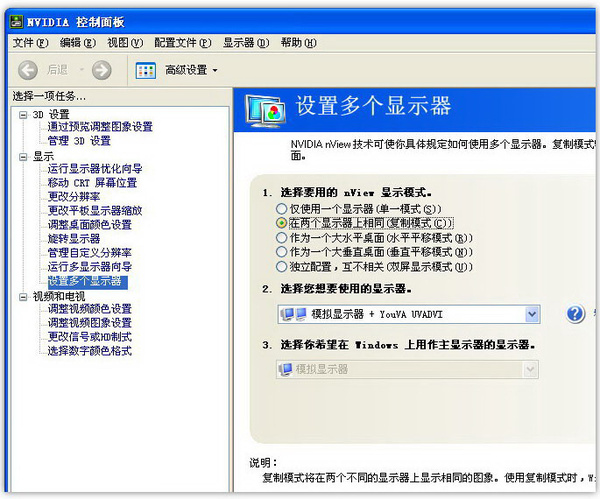Click the multi-display header monitor icon
600x499 pixels.
(265, 111)
